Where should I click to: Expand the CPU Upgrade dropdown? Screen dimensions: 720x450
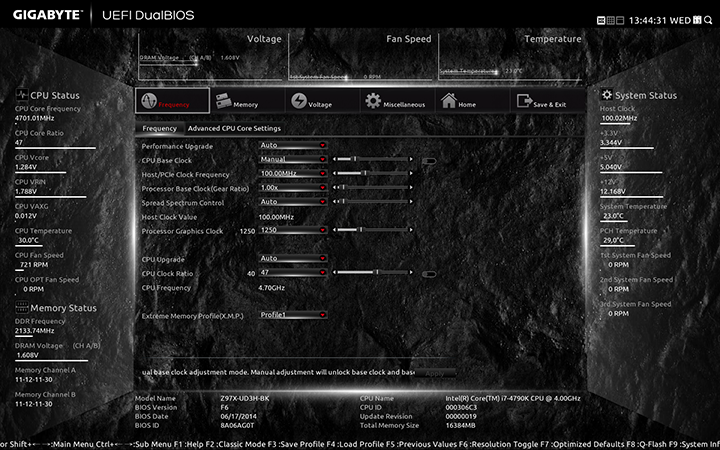pyautogui.click(x=293, y=258)
